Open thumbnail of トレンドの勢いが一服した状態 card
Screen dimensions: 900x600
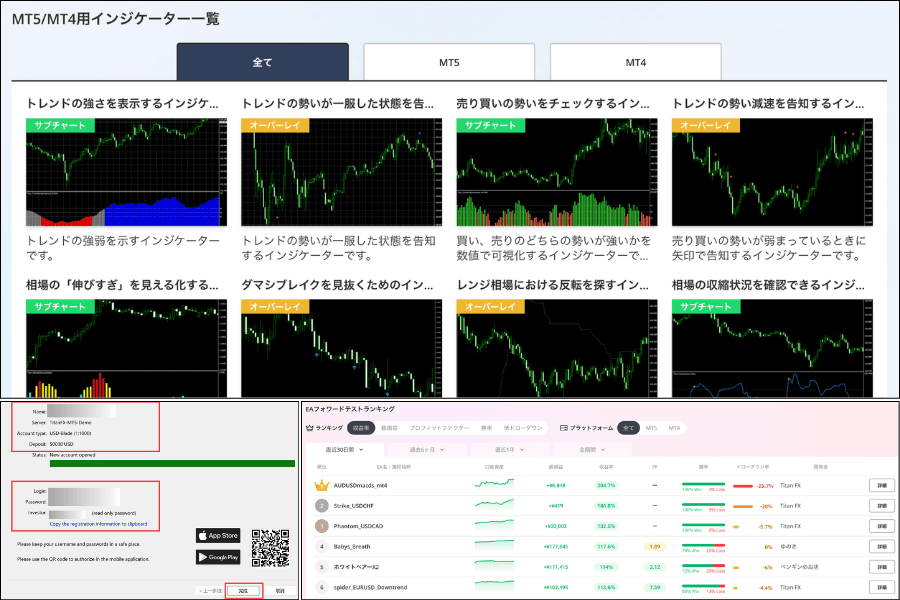click(342, 172)
